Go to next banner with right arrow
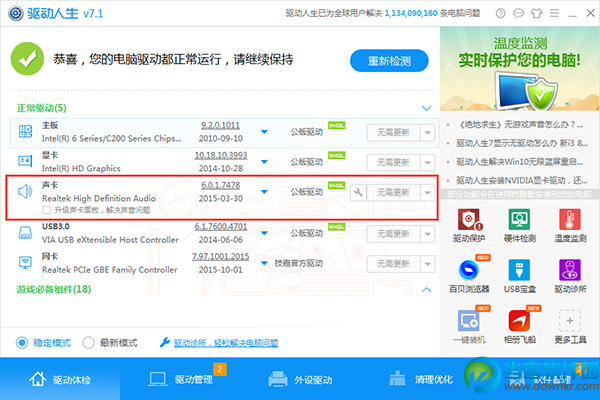Screen dimensions: 600x400 tap(592, 69)
